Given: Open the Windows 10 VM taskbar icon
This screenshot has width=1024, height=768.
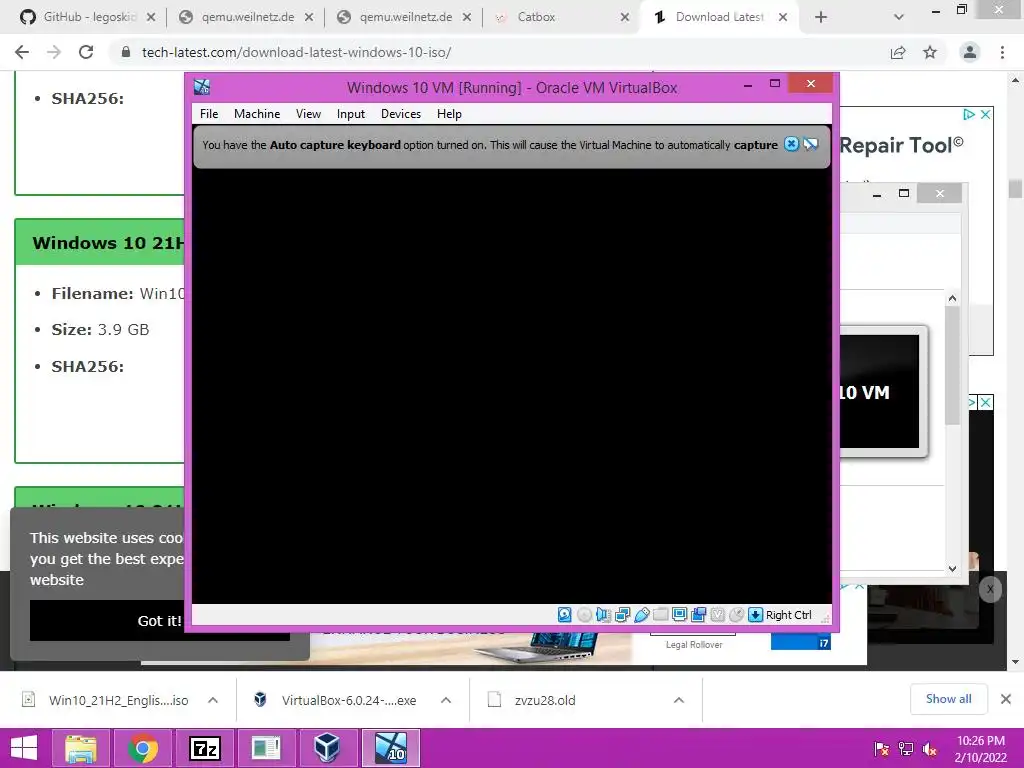Looking at the screenshot, I should click(x=390, y=748).
